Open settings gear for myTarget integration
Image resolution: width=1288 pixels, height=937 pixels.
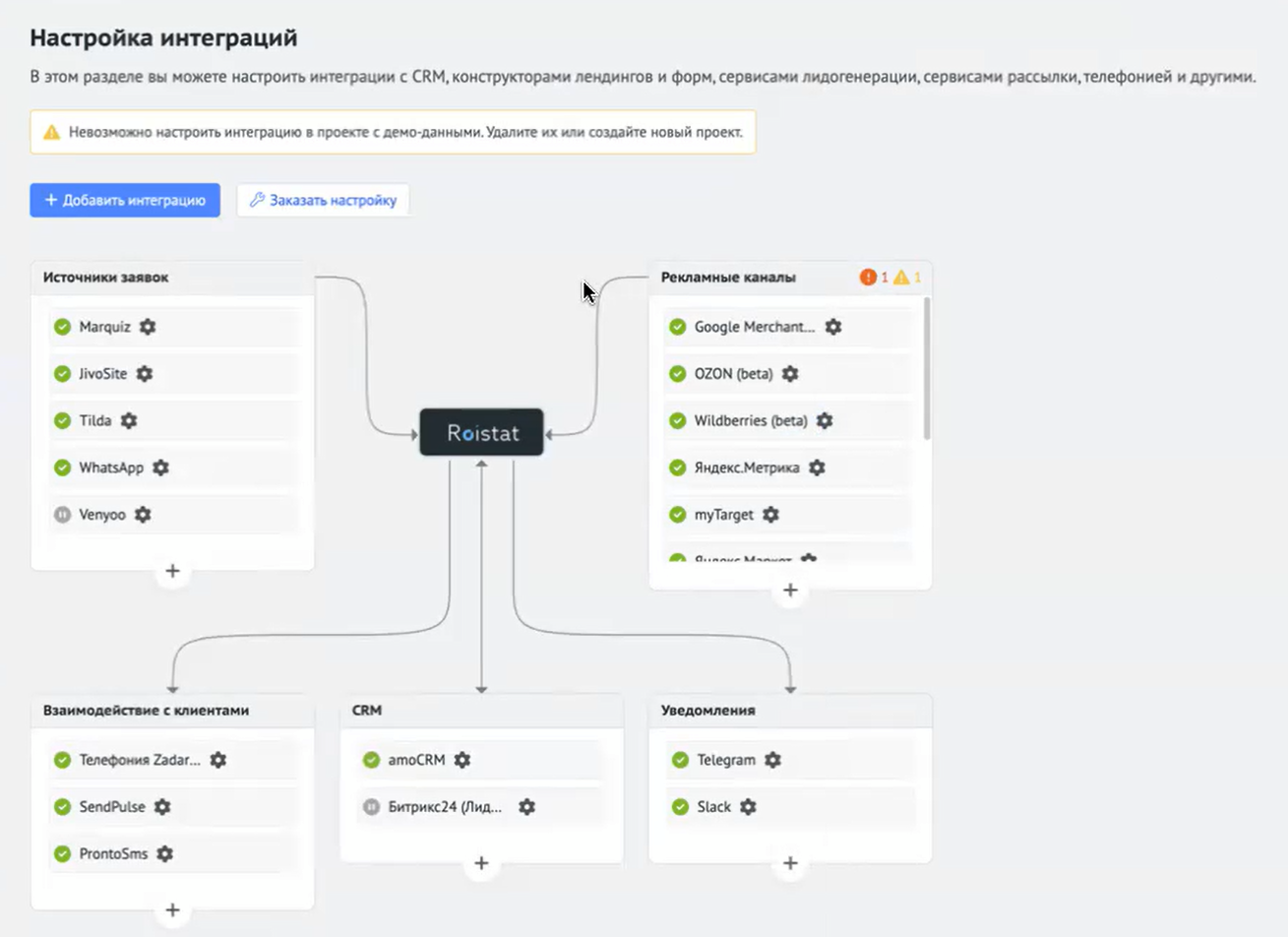(x=771, y=514)
